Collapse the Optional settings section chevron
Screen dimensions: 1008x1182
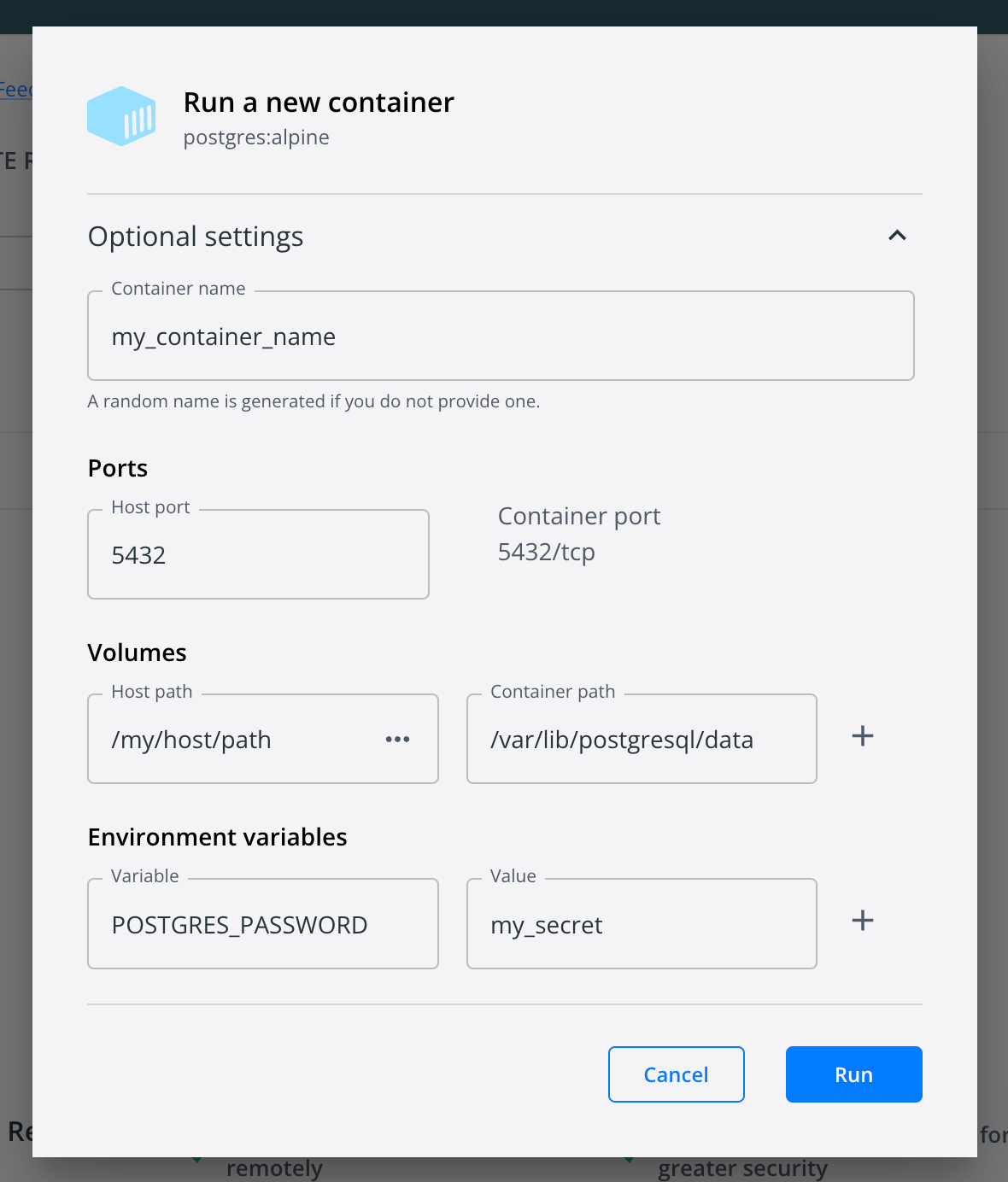897,236
